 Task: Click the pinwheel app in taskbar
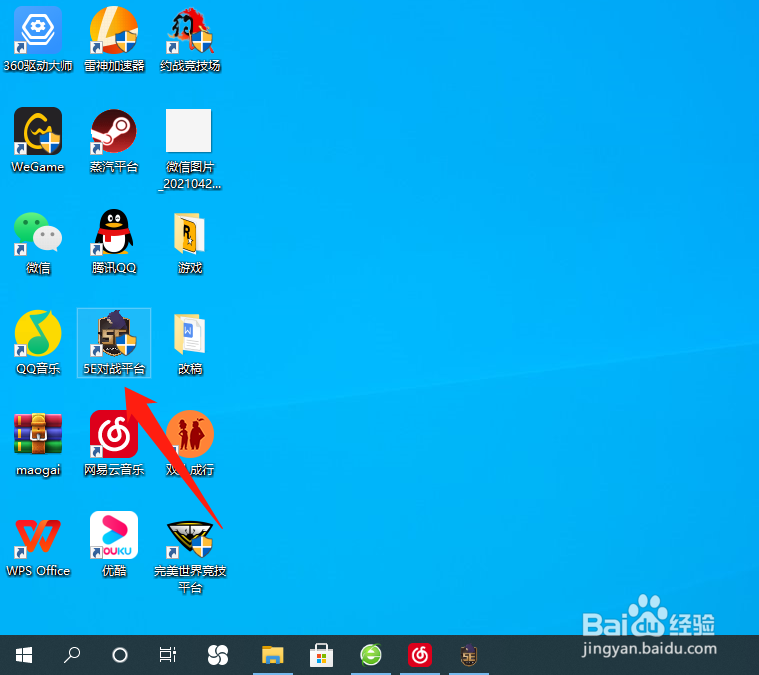tap(217, 655)
